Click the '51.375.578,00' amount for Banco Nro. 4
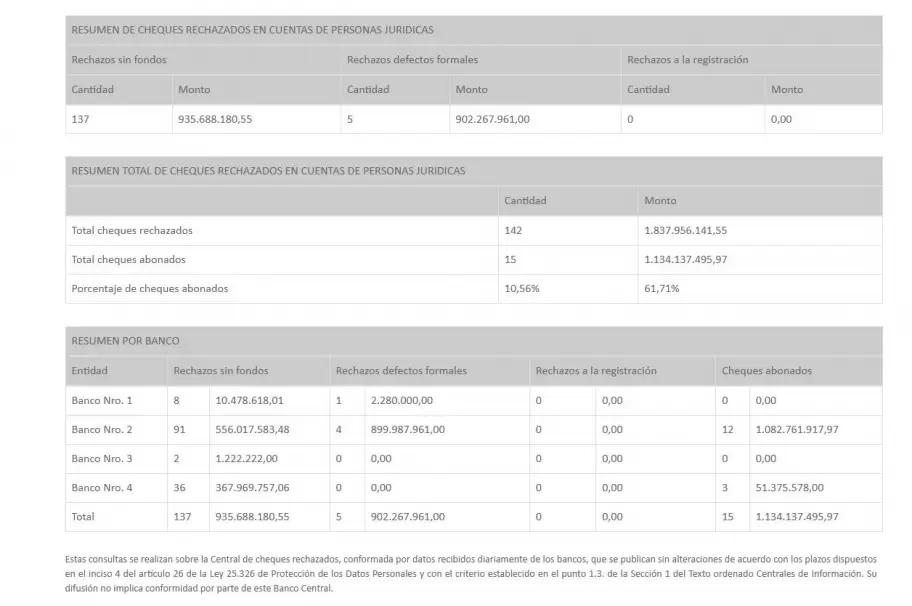The height and width of the screenshot is (606, 912). coord(790,487)
